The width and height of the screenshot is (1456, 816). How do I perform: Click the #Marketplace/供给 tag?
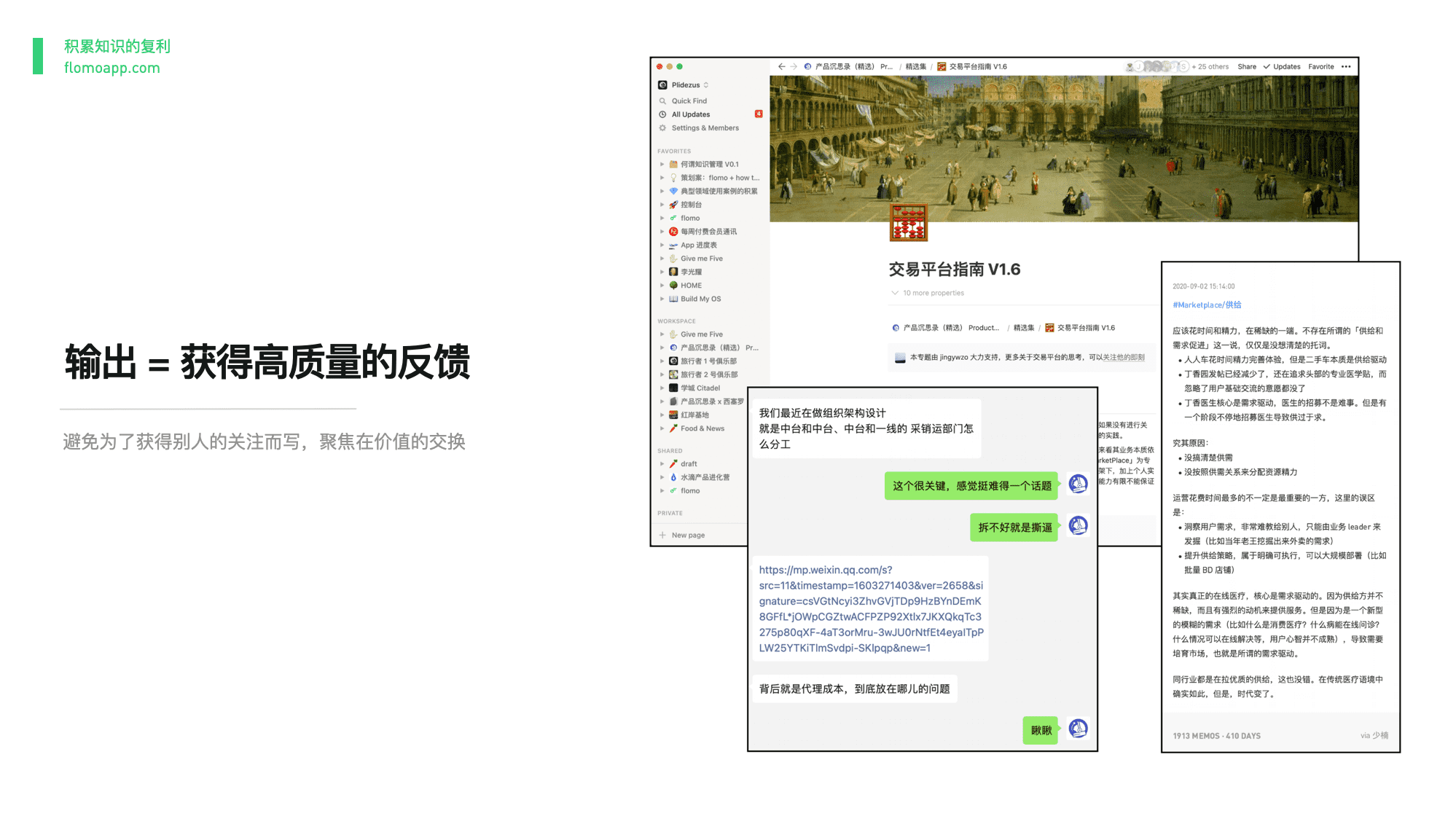(x=1206, y=305)
